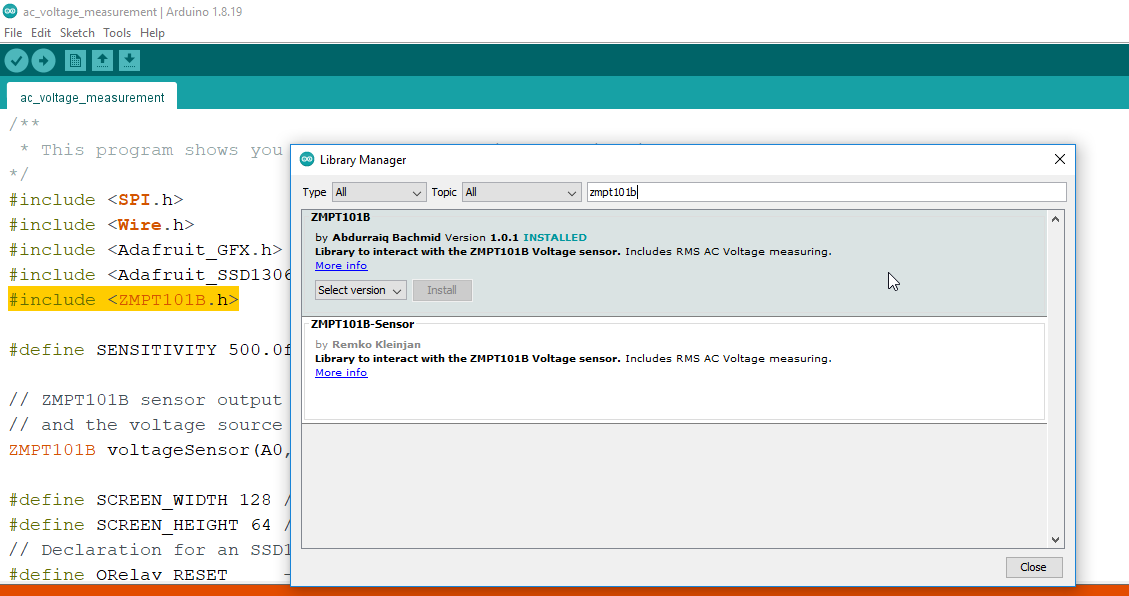Click the #define SENSITIVITY 500.0f line
Image resolution: width=1129 pixels, height=596 pixels.
(x=150, y=350)
